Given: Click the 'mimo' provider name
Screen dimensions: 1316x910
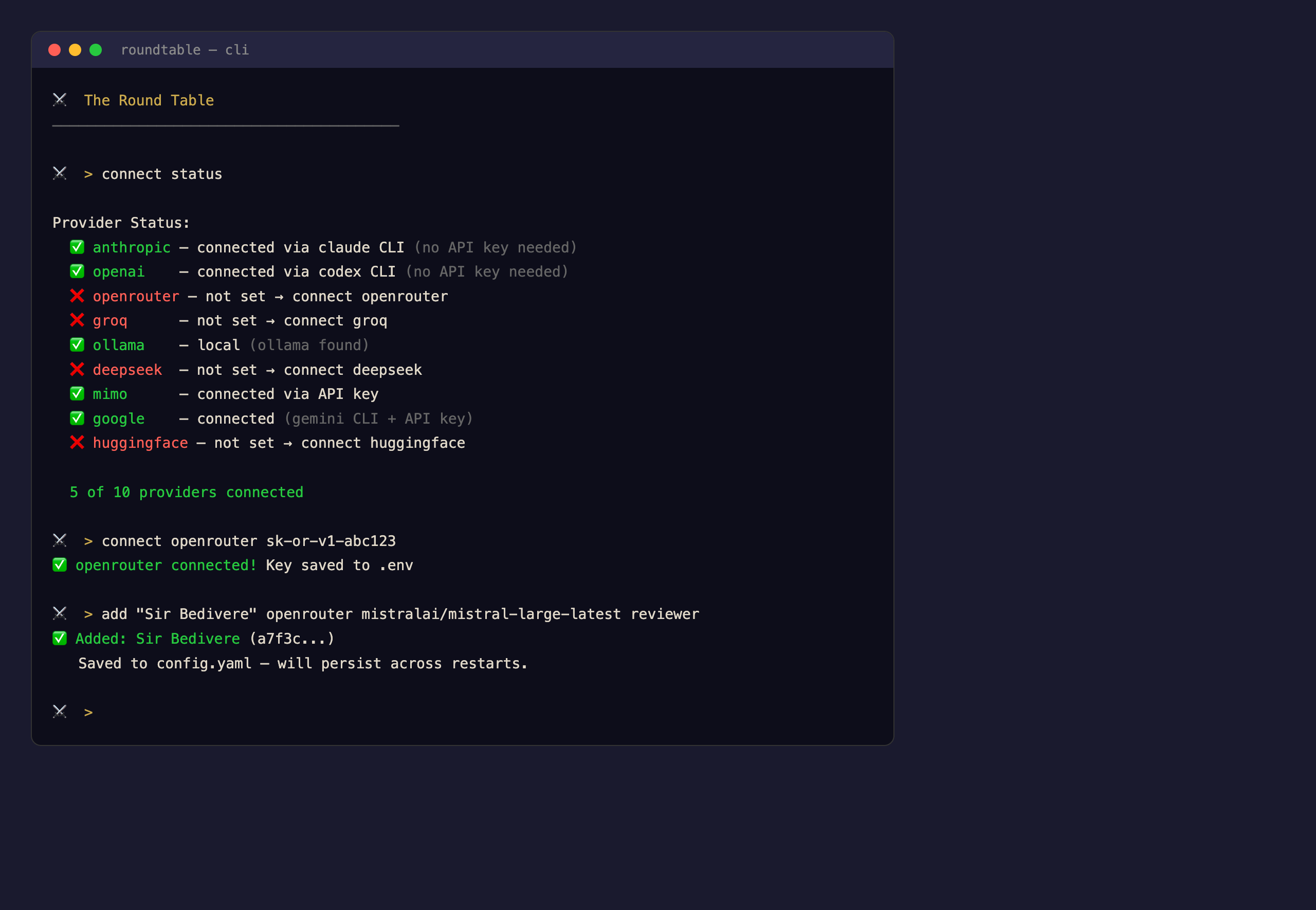Looking at the screenshot, I should pyautogui.click(x=110, y=394).
